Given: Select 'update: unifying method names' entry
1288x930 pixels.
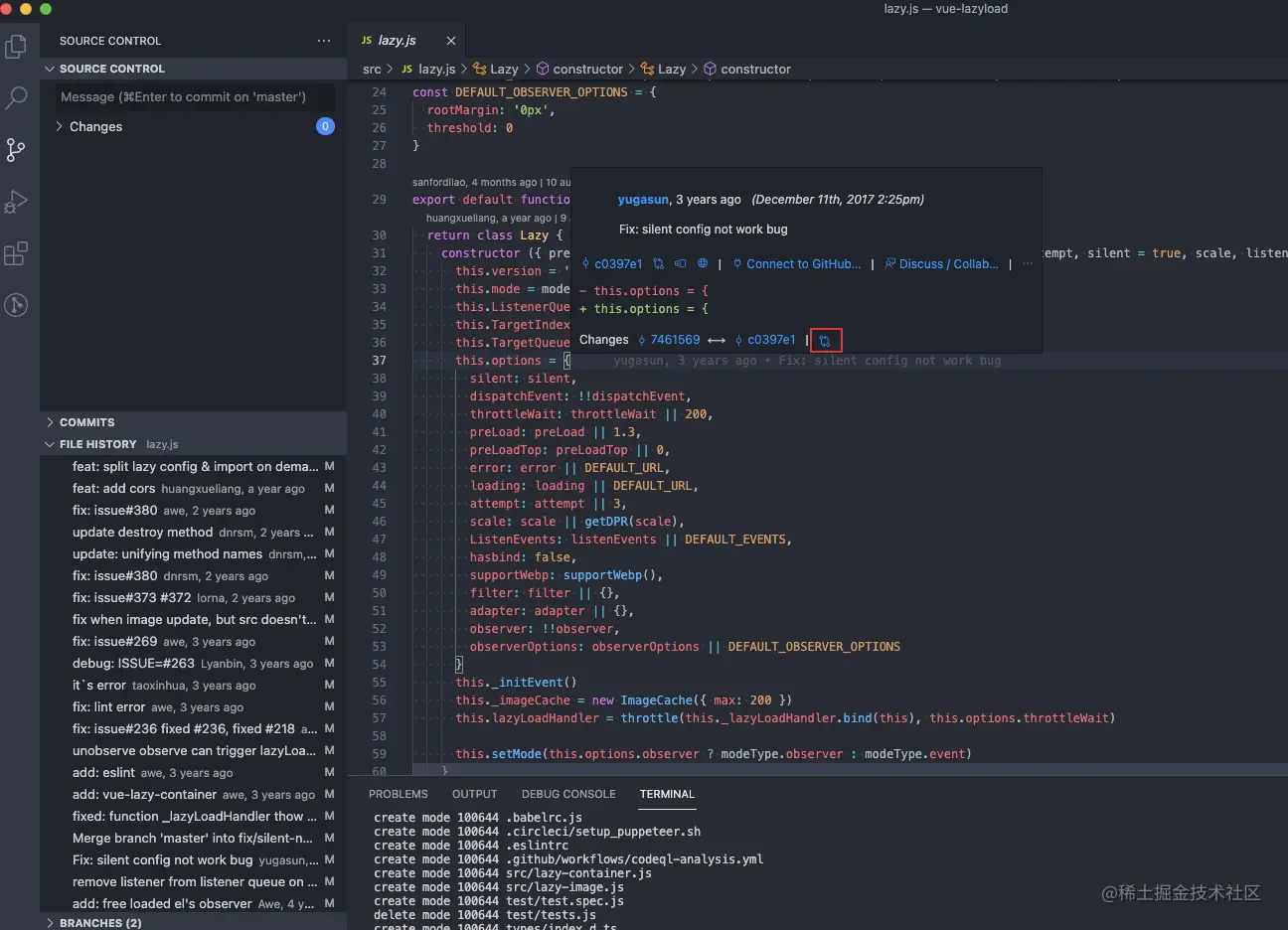Looking at the screenshot, I should 193,554.
